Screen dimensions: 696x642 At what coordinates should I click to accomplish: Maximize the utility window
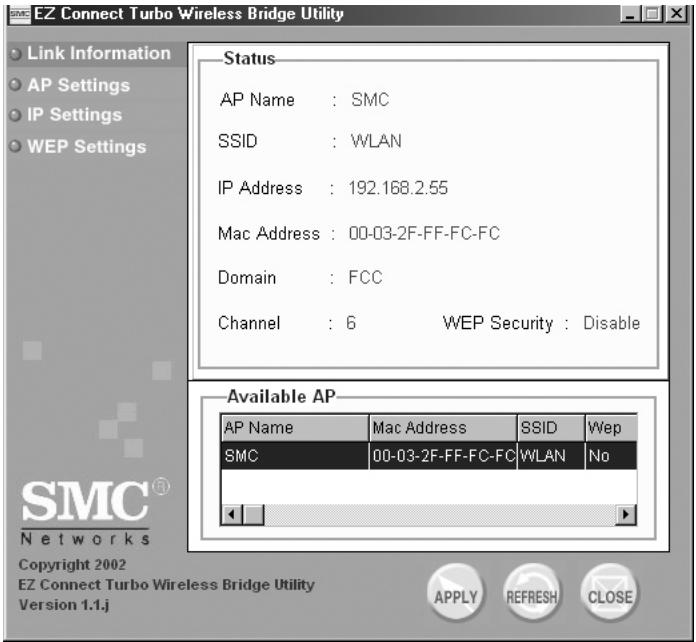(652, 14)
